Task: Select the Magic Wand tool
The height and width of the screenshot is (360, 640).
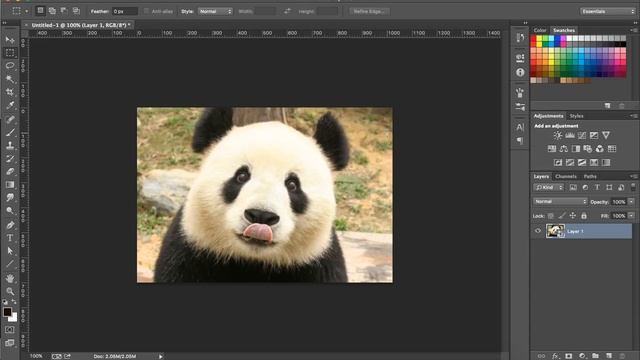Action: pos(10,79)
